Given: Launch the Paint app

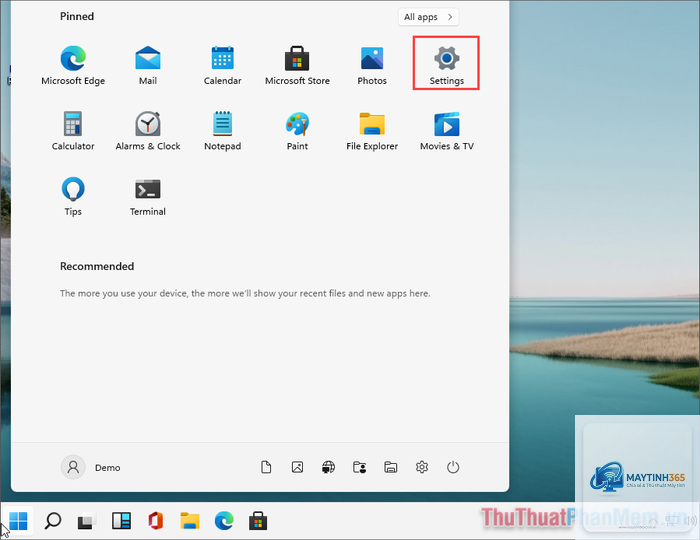Looking at the screenshot, I should click(297, 131).
